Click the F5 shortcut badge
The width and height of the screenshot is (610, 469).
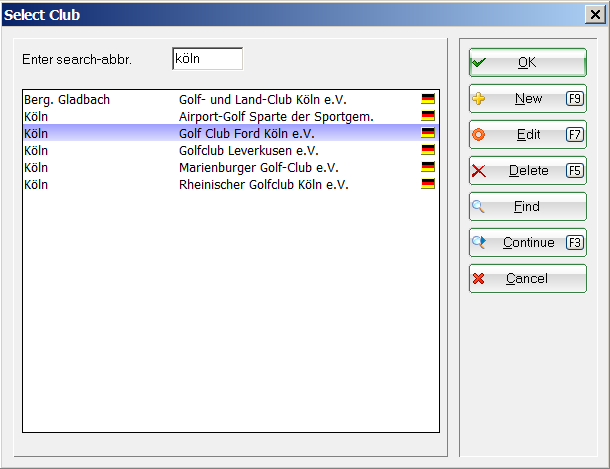pos(575,171)
